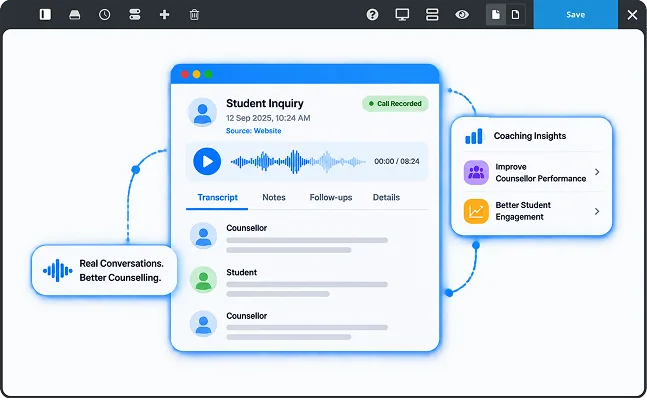
Task: Click the trash delete icon
Action: (x=194, y=15)
